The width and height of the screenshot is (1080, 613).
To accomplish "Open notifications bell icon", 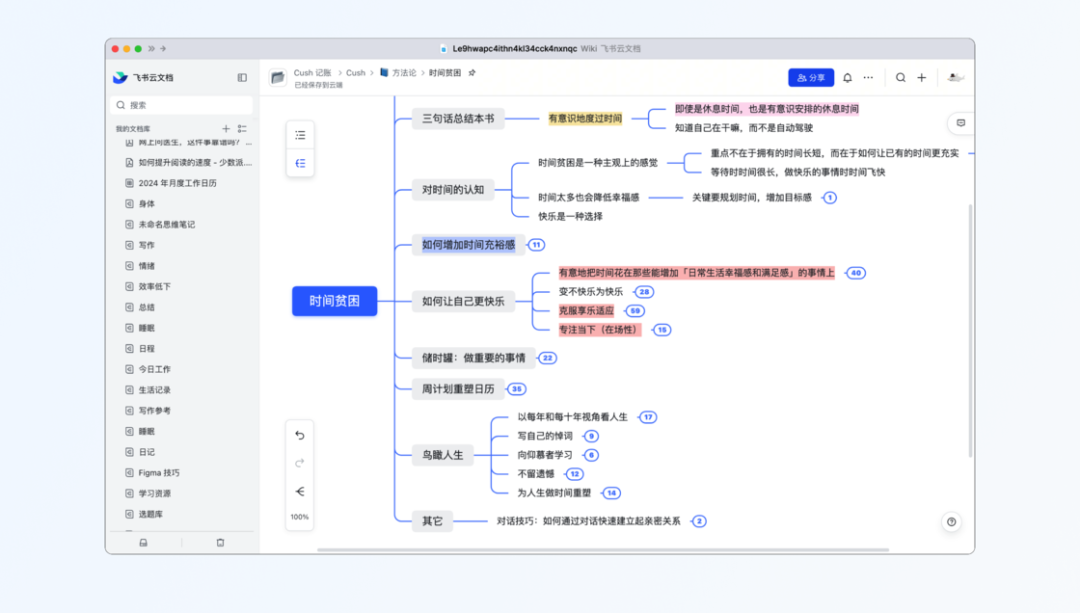I will 847,78.
